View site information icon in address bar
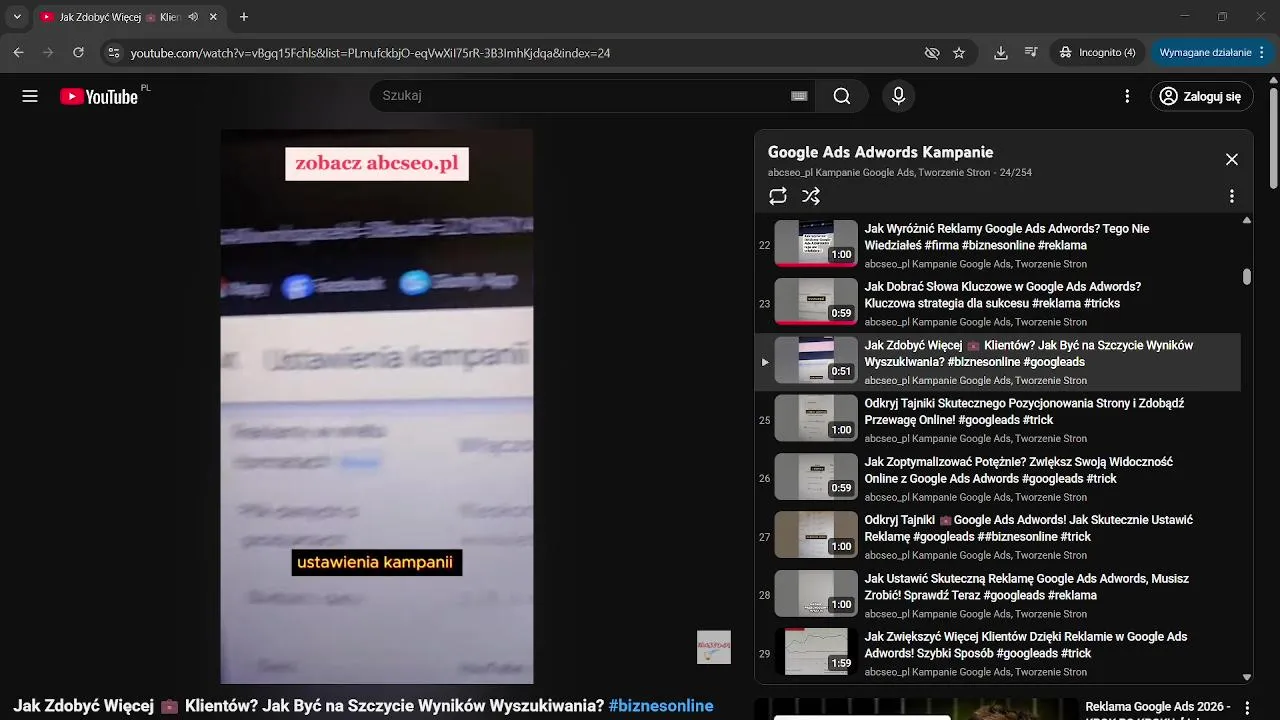 coord(113,52)
